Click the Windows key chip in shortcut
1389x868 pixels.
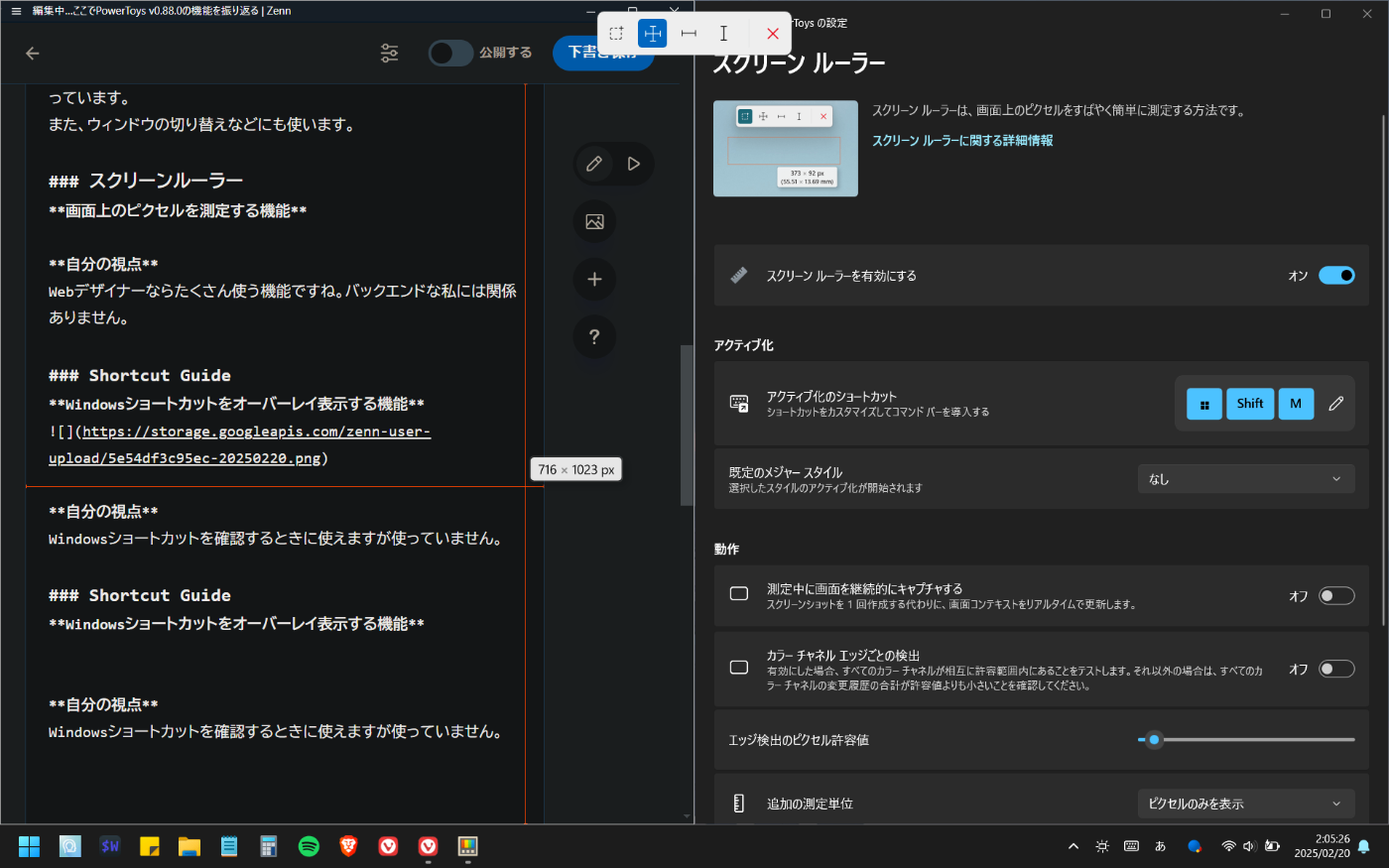tap(1204, 404)
